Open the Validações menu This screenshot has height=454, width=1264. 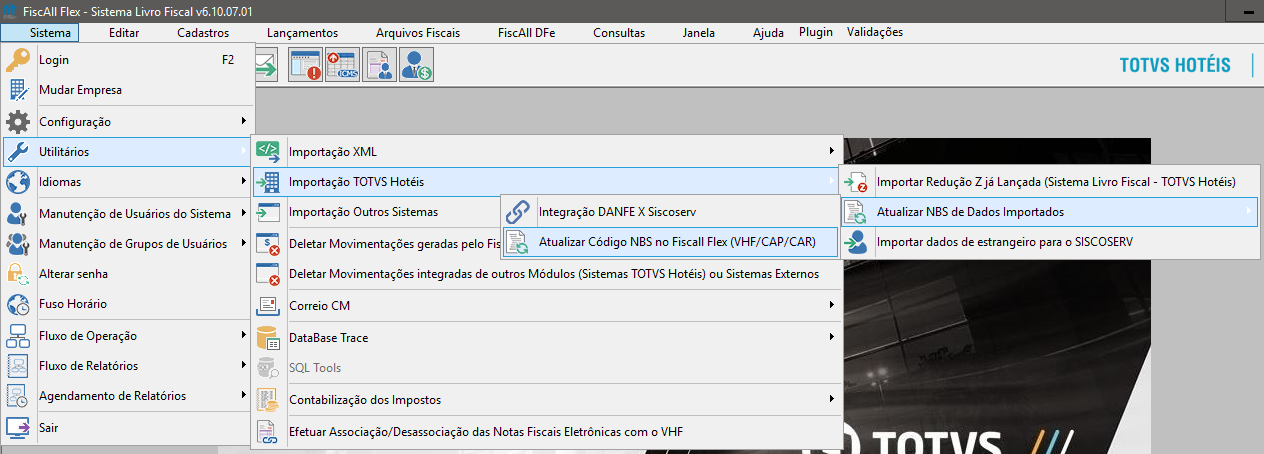pyautogui.click(x=875, y=32)
